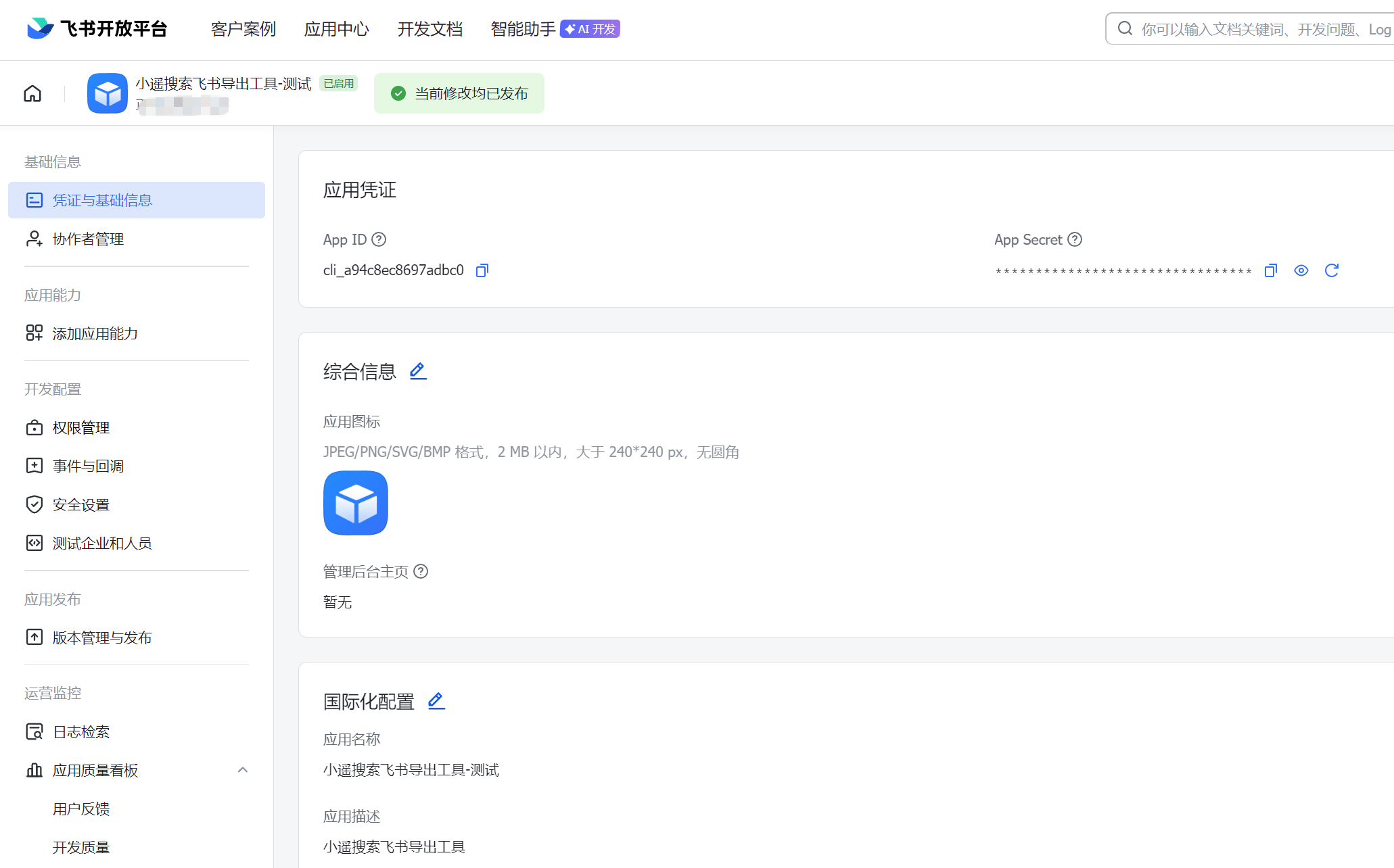The height and width of the screenshot is (868, 1394).
Task: Open 应用中心 in top navigation
Action: click(336, 29)
